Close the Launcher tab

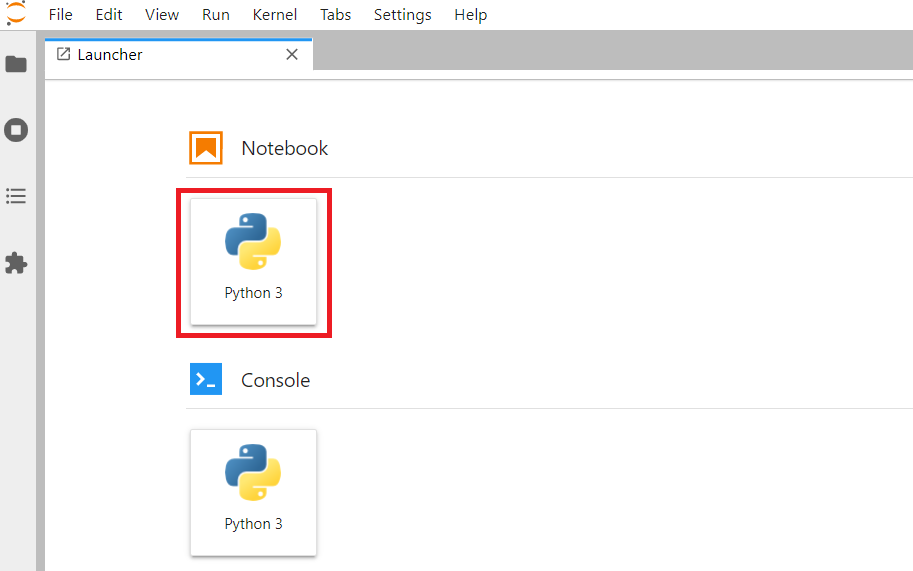(292, 55)
